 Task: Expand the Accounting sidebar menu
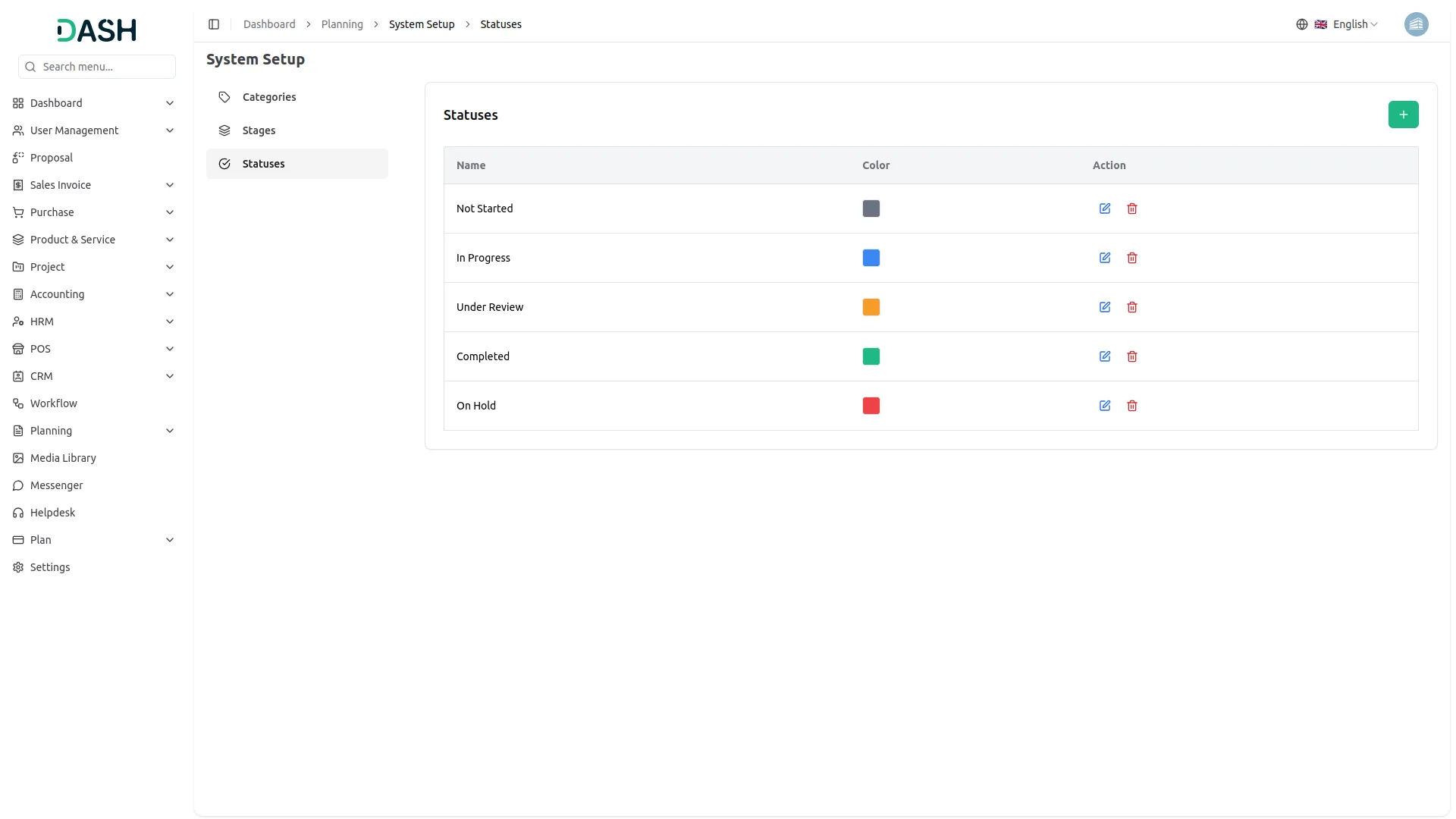point(94,294)
